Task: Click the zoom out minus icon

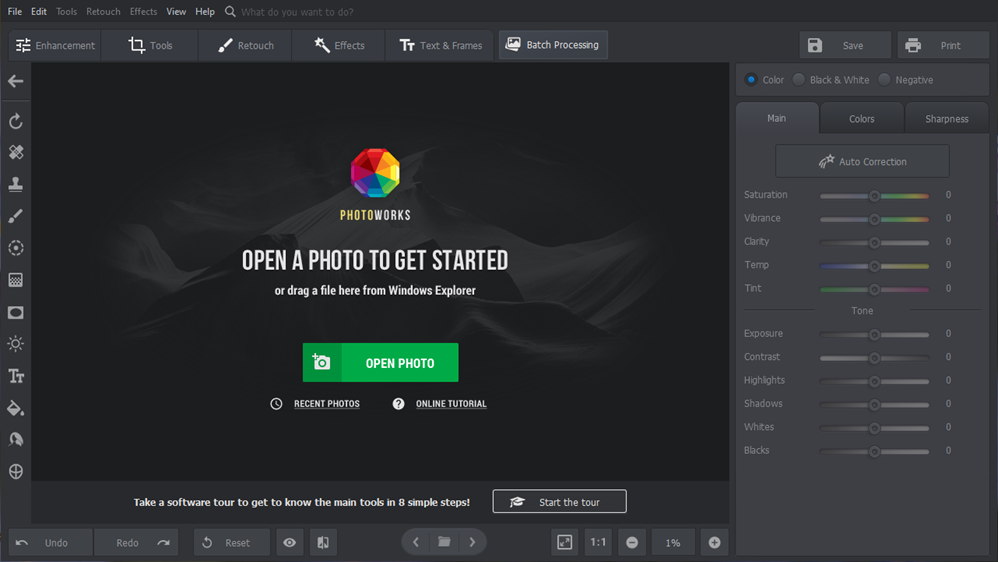Action: tap(632, 542)
